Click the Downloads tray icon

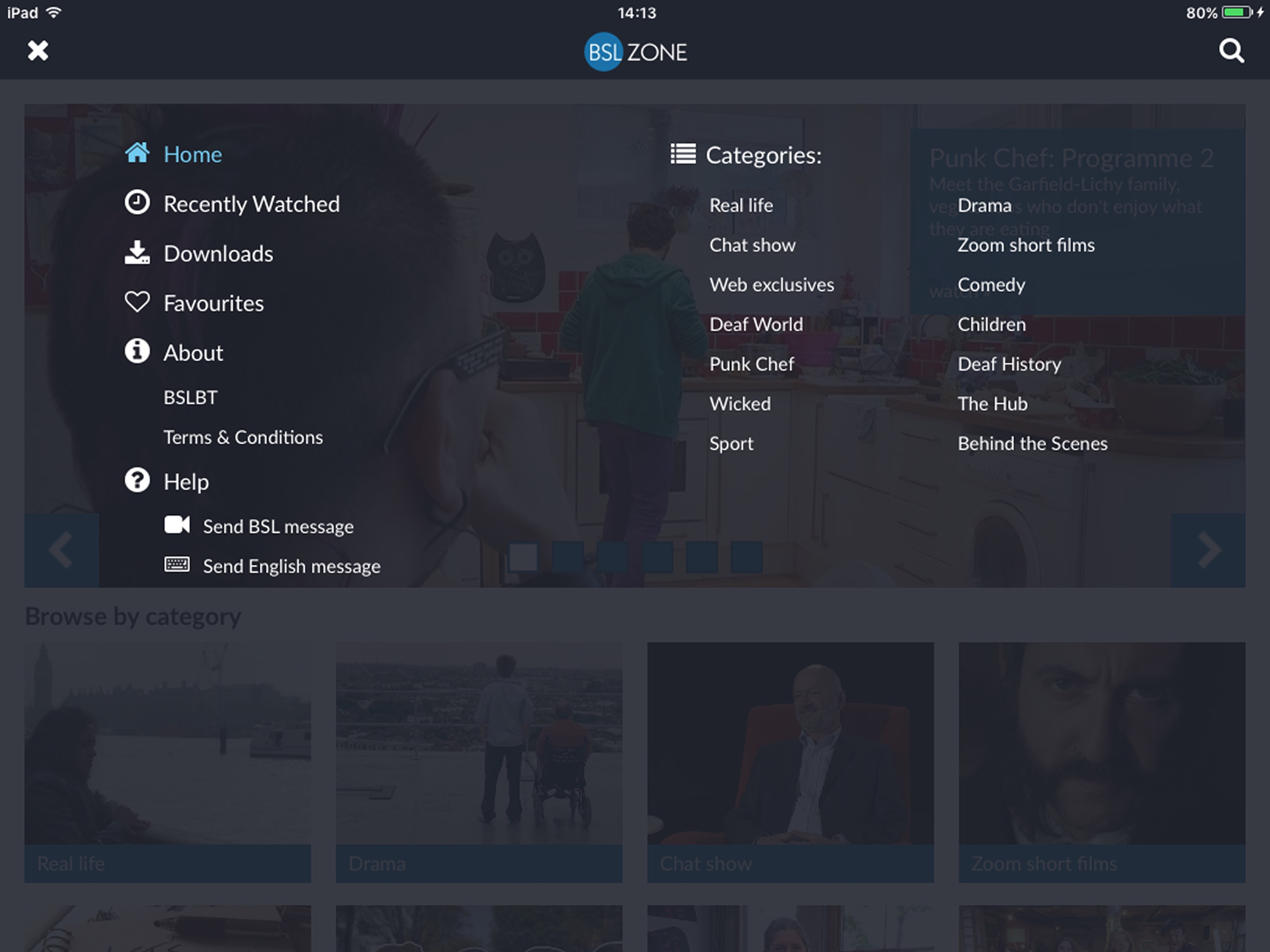point(137,252)
